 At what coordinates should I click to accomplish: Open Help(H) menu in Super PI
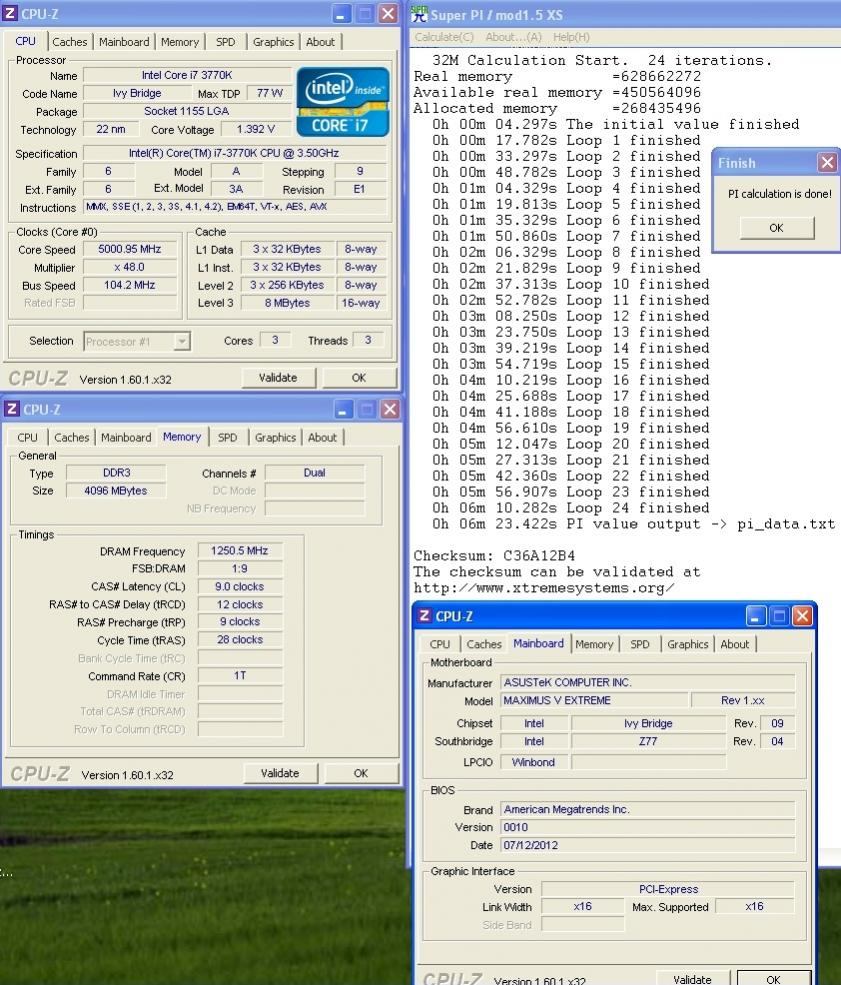[x=571, y=37]
